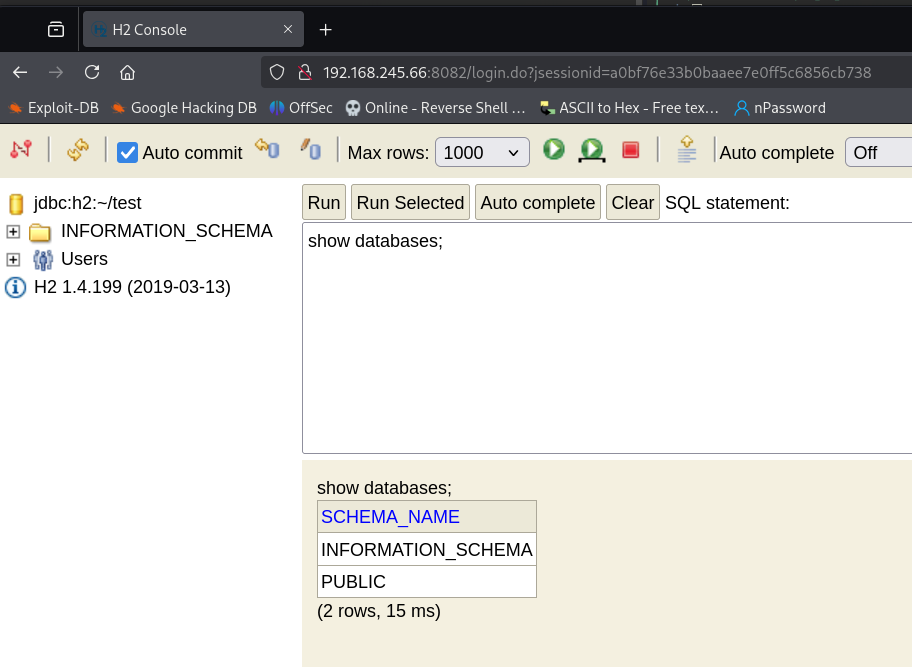912x667 pixels.
Task: Click the INFORMATION_SCHEMA result cell
Action: [x=426, y=550]
